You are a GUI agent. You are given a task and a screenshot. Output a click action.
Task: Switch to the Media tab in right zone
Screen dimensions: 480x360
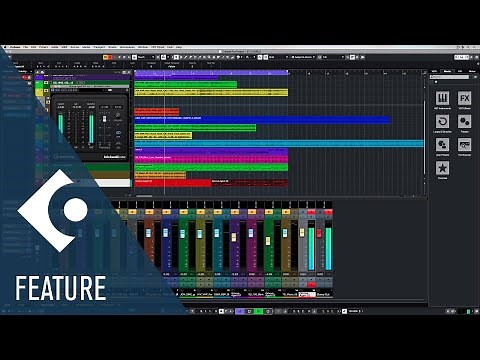pyautogui.click(x=447, y=71)
